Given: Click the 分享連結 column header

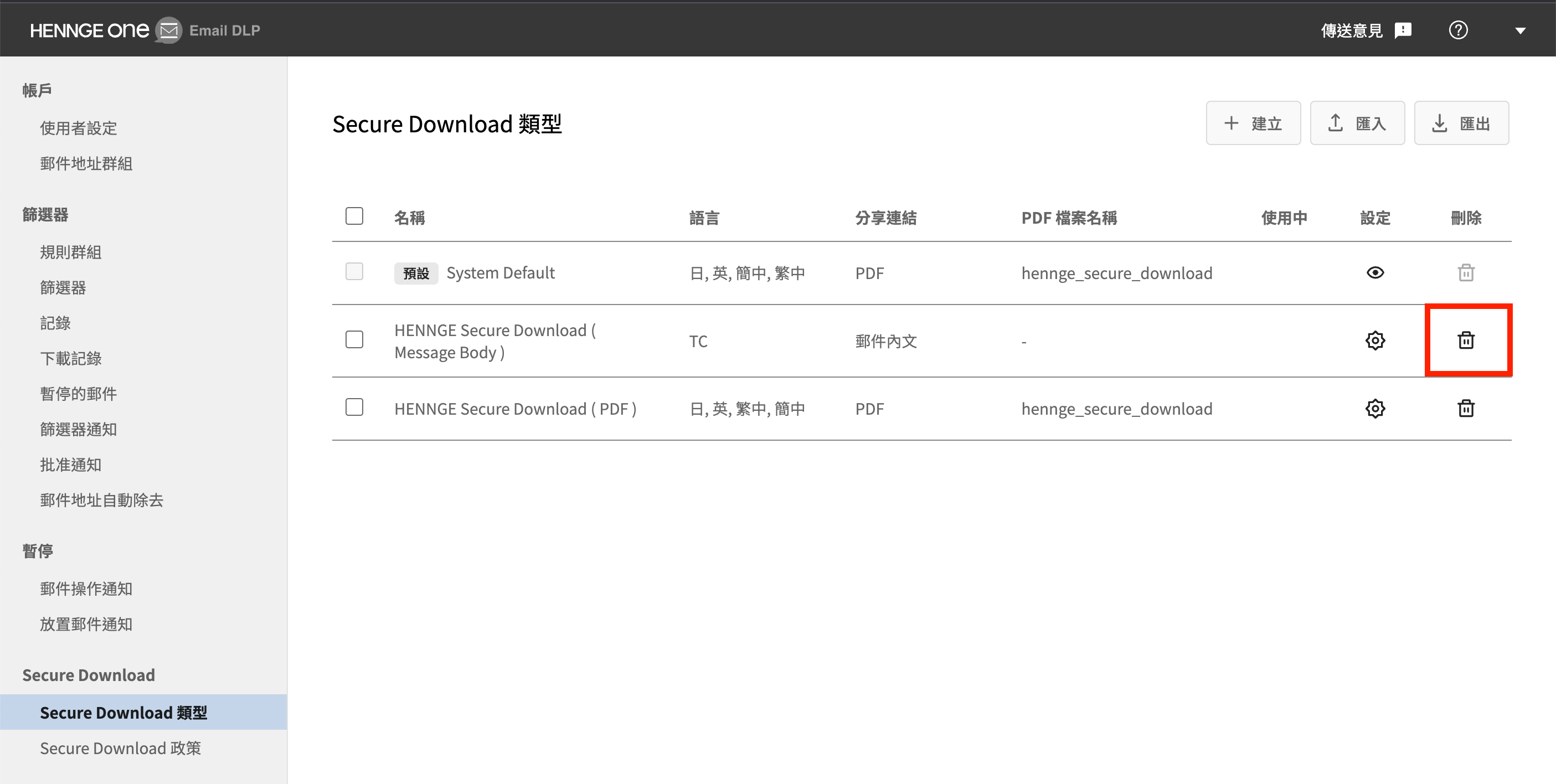Looking at the screenshot, I should tap(885, 218).
